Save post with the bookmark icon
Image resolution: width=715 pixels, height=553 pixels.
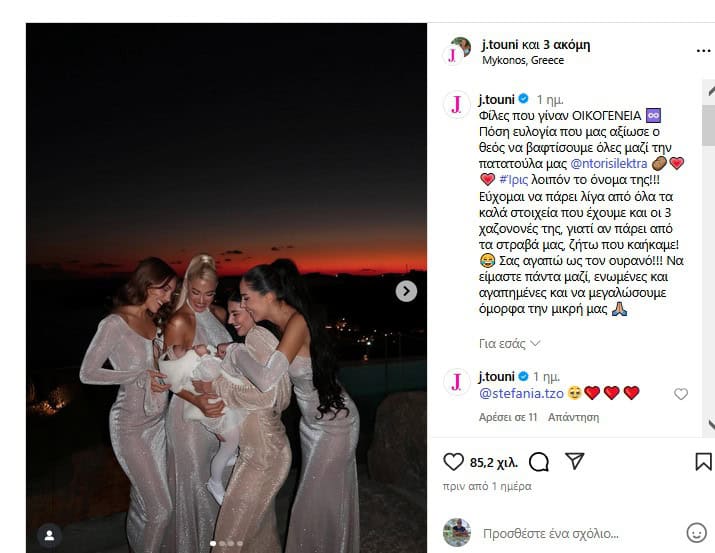click(x=703, y=461)
